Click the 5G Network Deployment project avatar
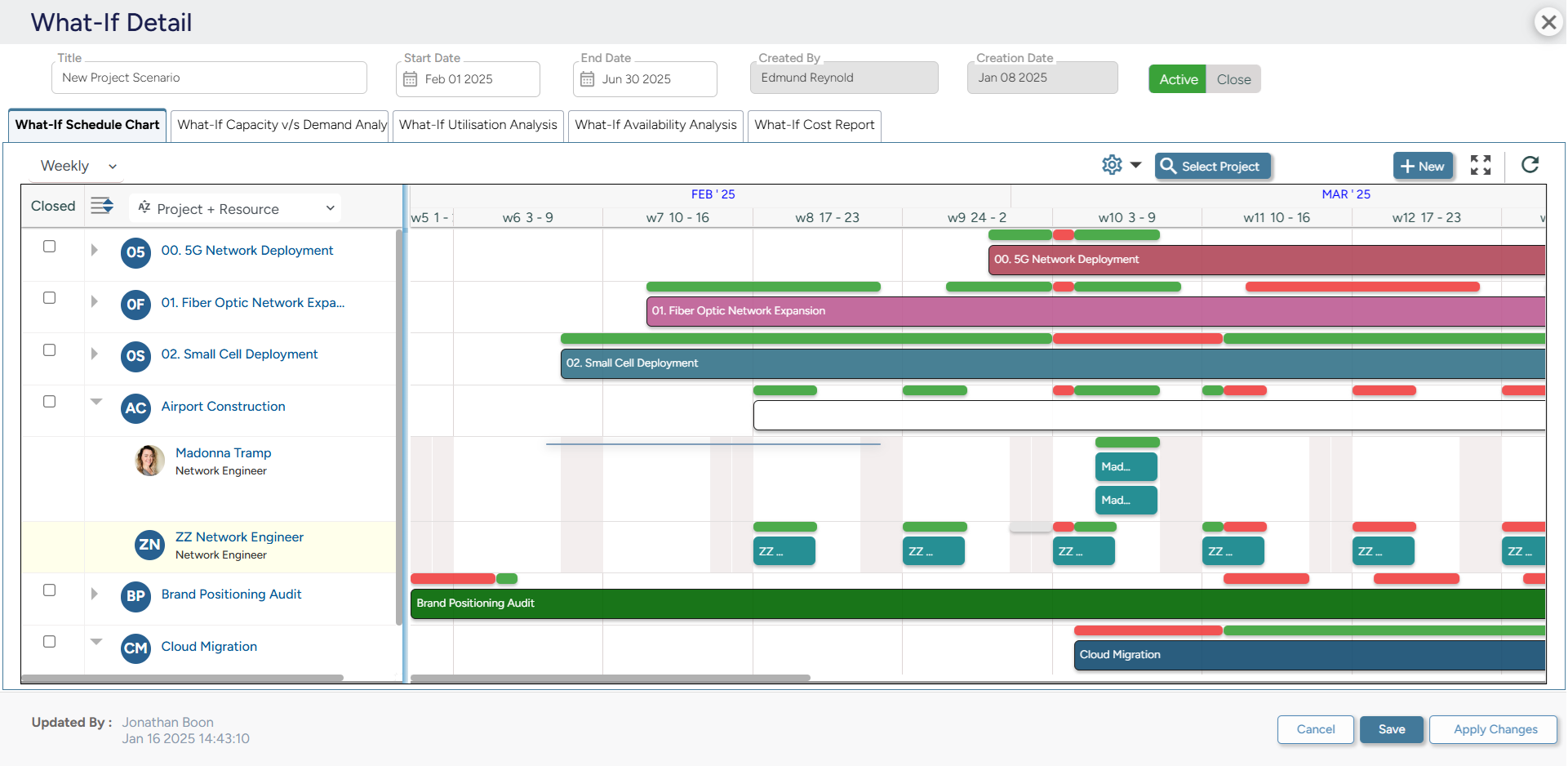Screen dimensions: 1568x766 coord(135,253)
